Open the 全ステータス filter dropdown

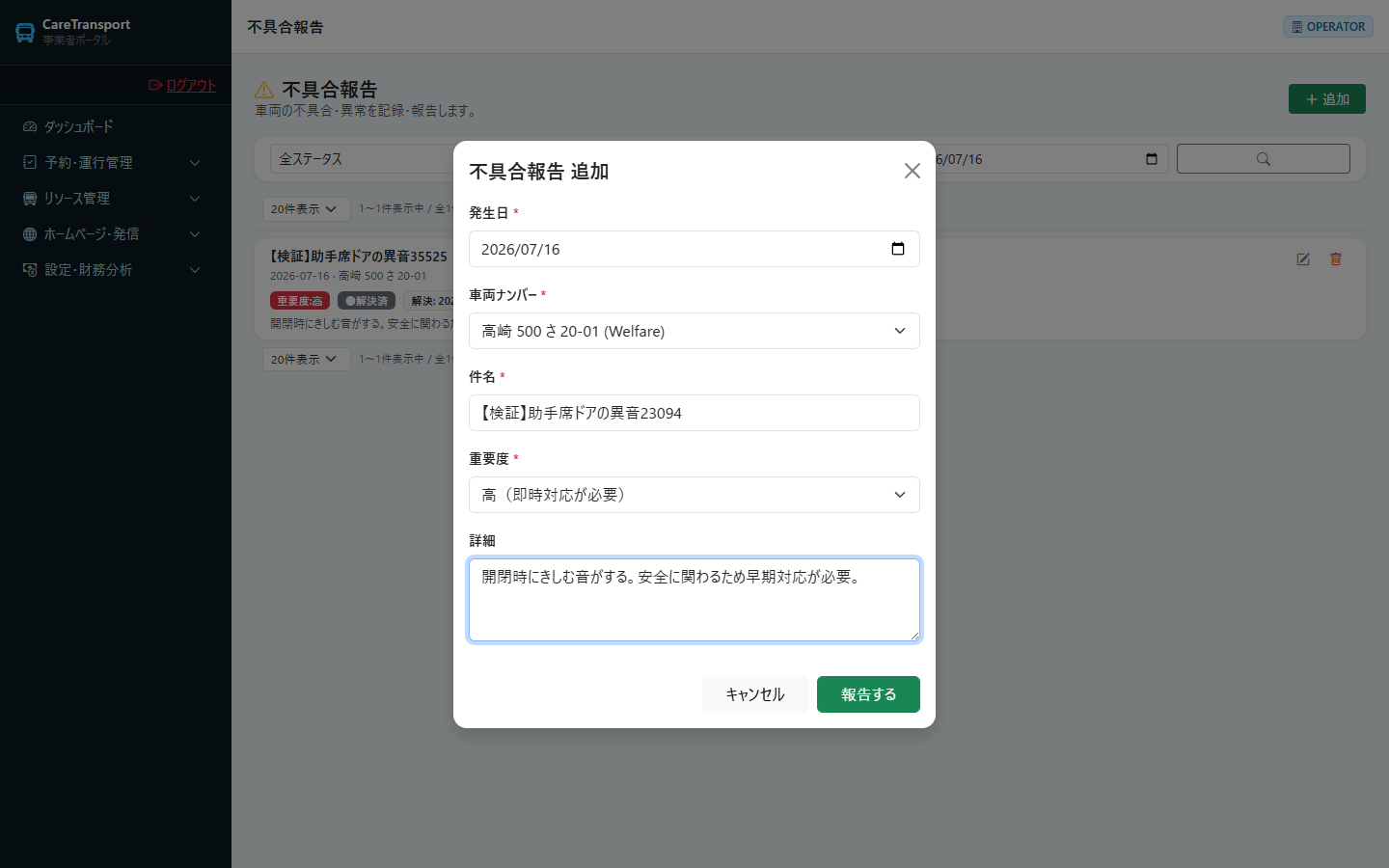[x=362, y=159]
